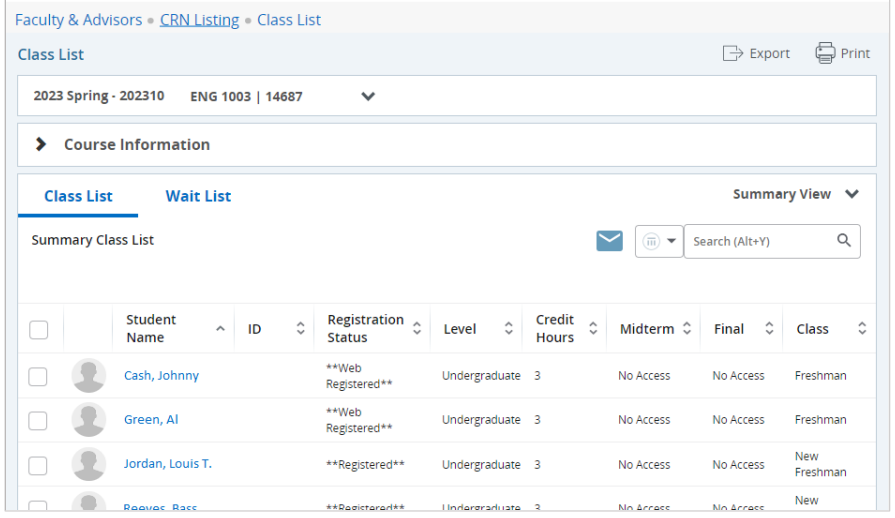The width and height of the screenshot is (895, 518).
Task: Click Louis T. Jordan's avatar picture
Action: pos(88,464)
